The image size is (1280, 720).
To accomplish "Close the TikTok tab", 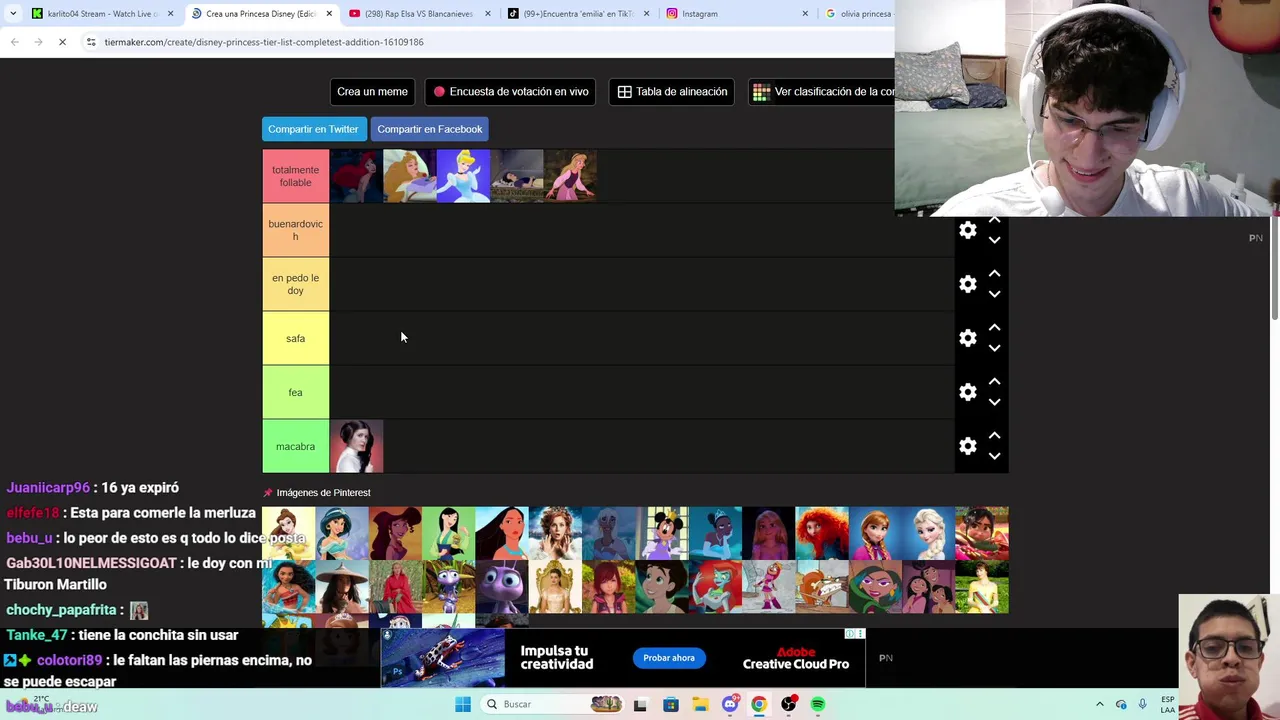I will (646, 14).
